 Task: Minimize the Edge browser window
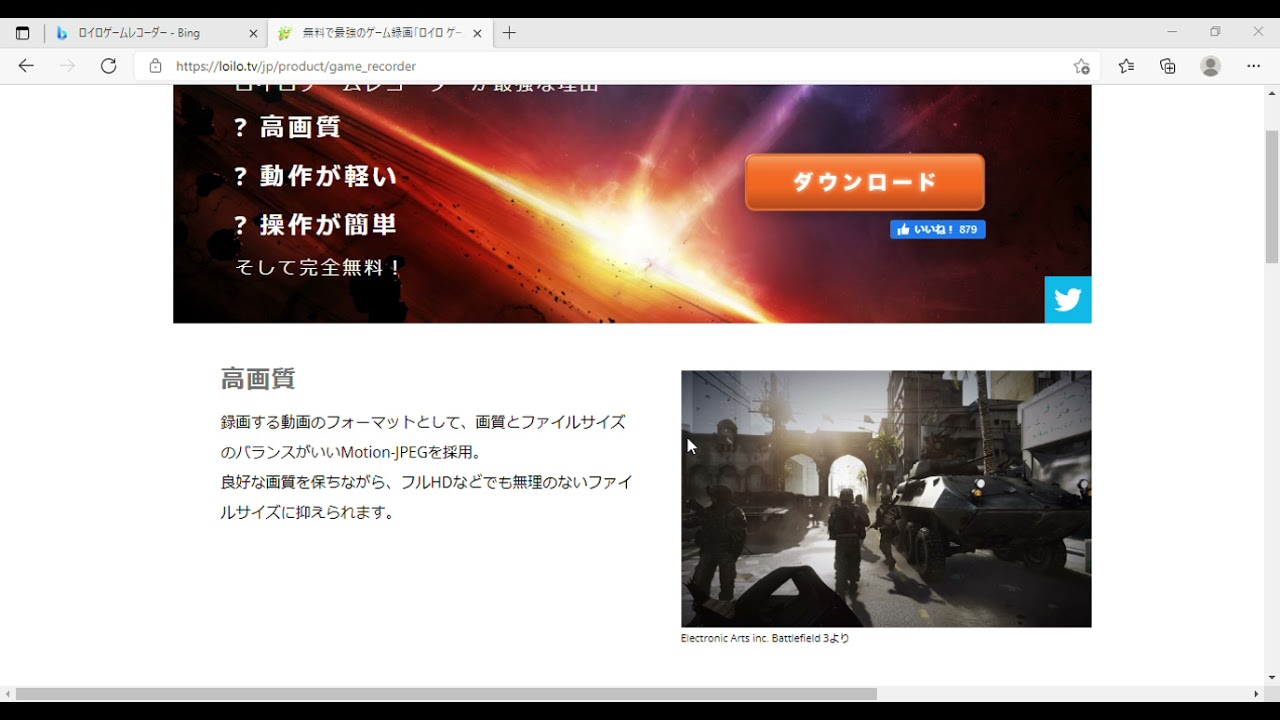coord(1172,32)
